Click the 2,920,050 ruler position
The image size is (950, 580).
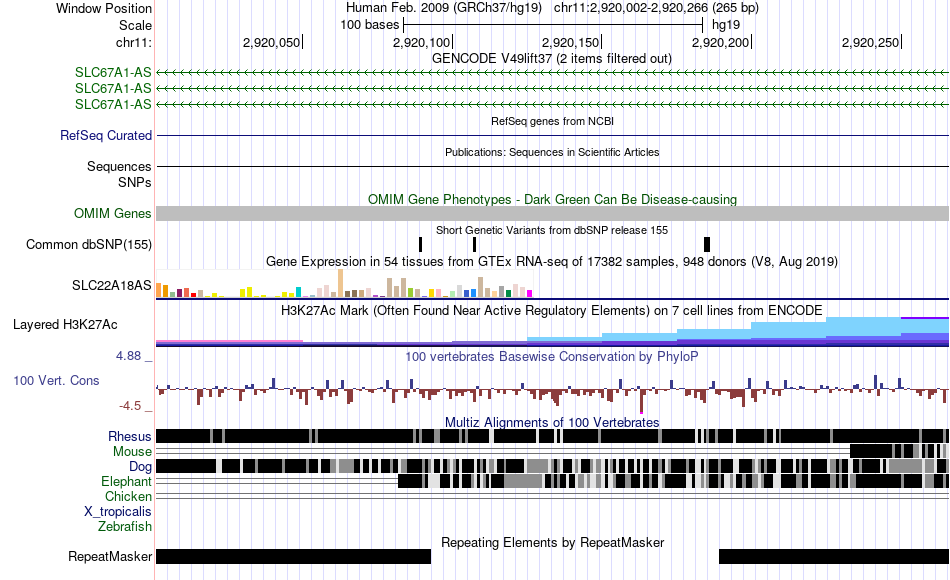(x=271, y=42)
